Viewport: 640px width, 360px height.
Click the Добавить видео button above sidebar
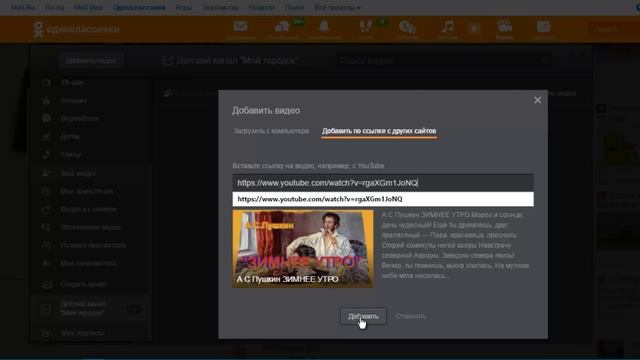pyautogui.click(x=91, y=60)
